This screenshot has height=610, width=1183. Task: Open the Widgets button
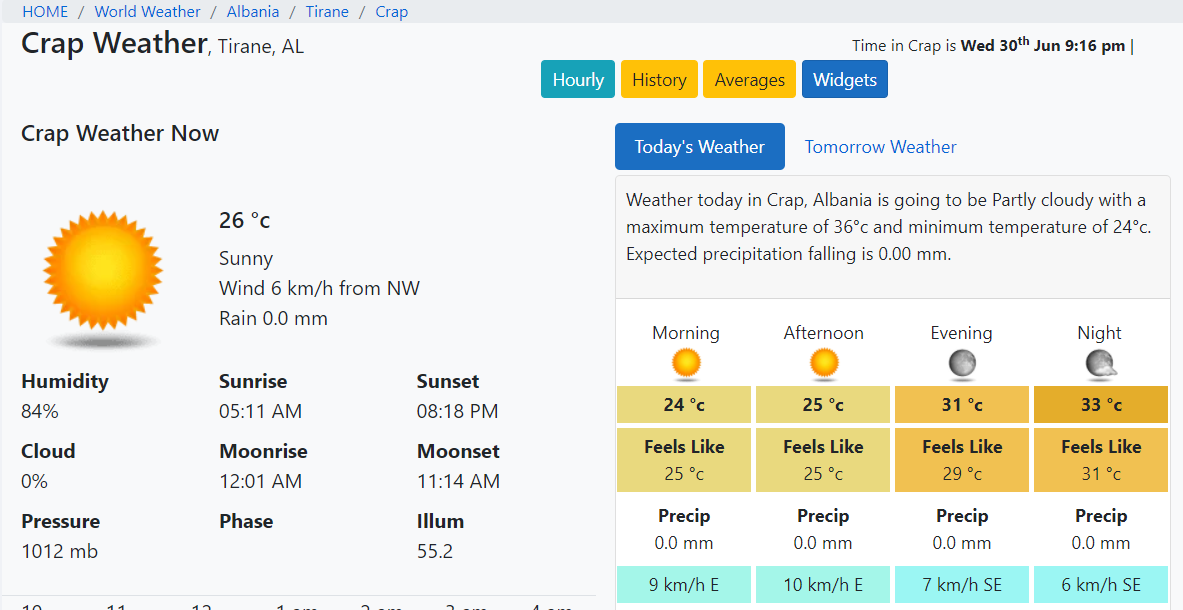[845, 80]
